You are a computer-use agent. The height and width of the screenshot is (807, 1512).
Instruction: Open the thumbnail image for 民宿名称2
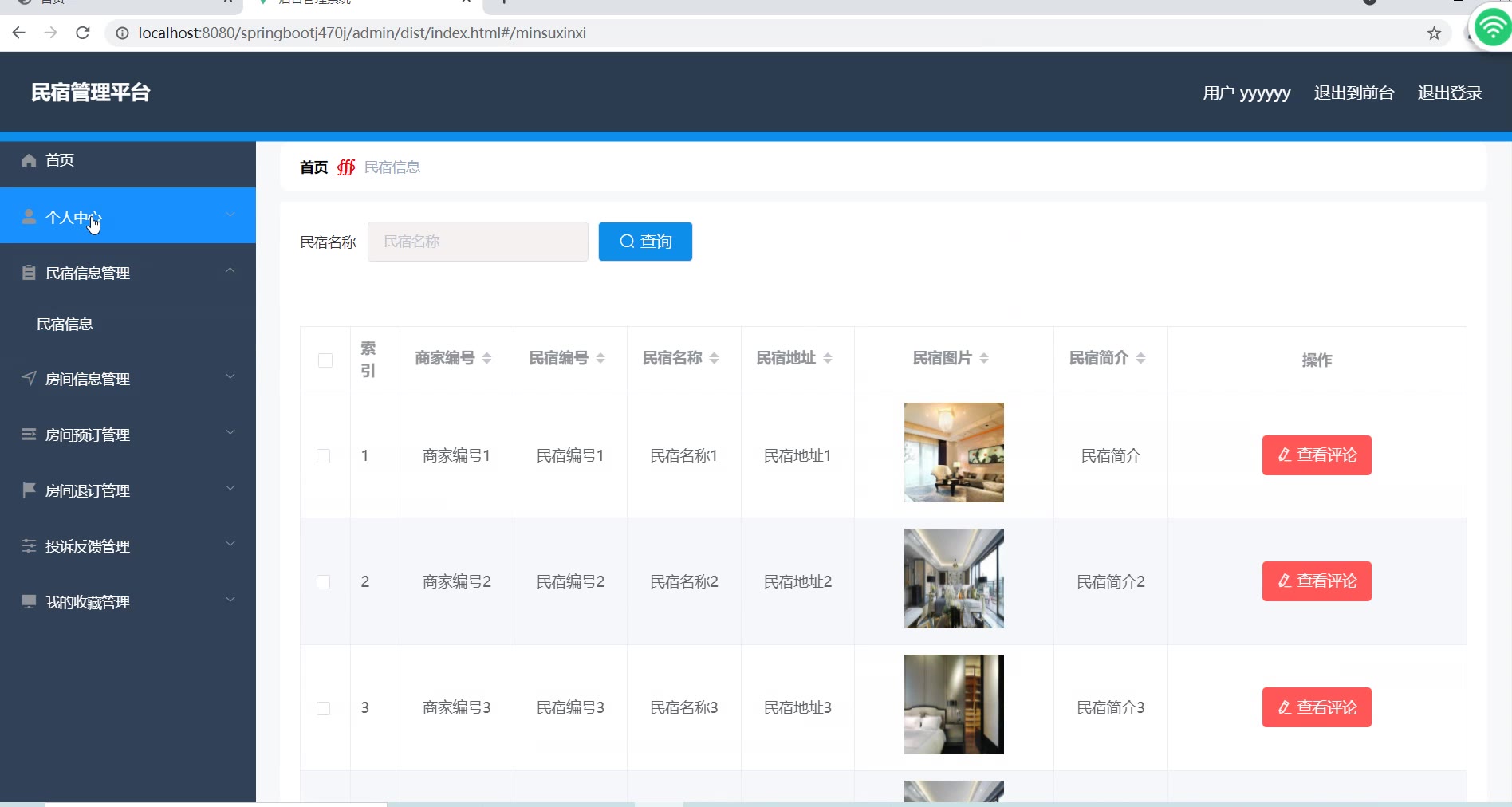tap(954, 578)
